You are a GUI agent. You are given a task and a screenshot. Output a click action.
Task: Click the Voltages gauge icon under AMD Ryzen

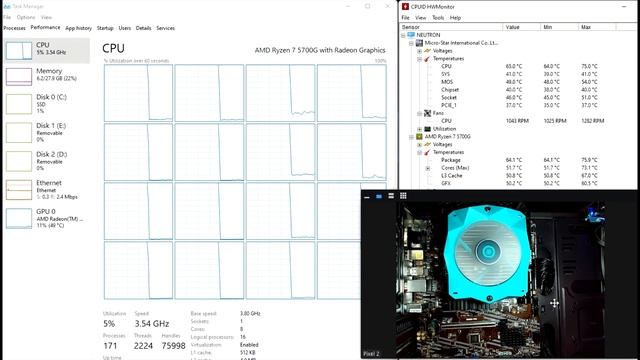(x=427, y=144)
